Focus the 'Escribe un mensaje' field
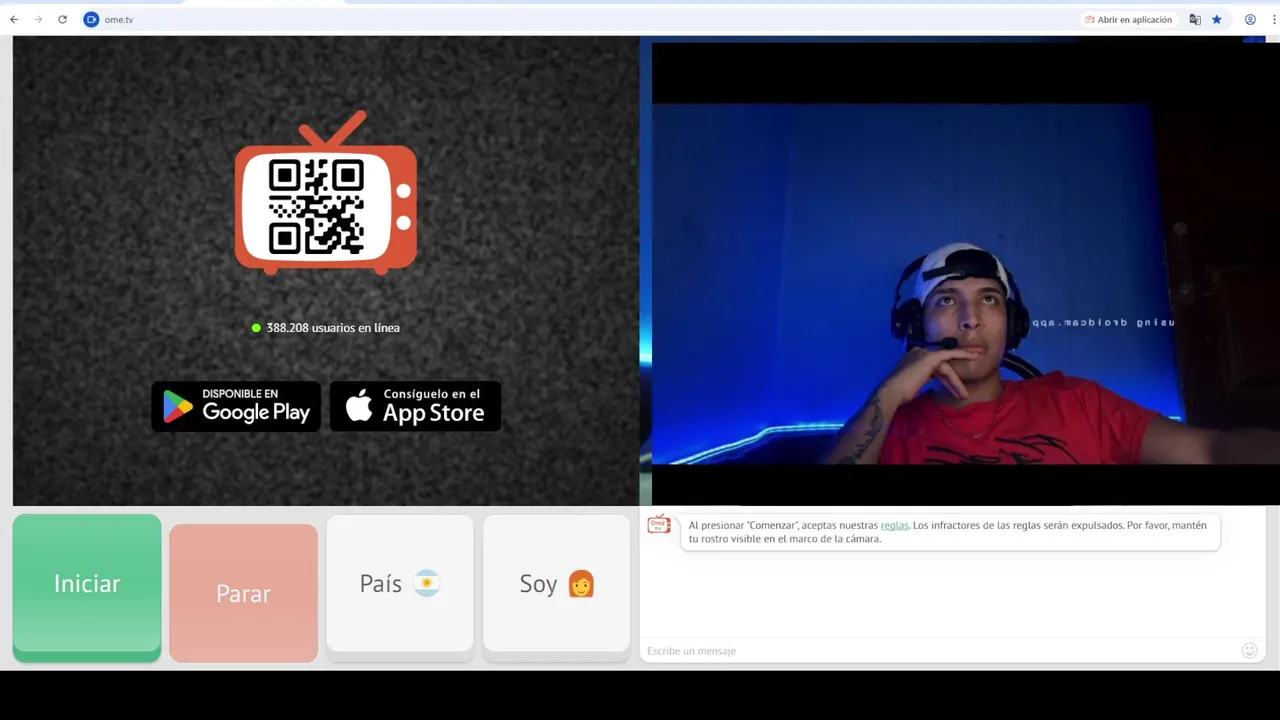 940,651
